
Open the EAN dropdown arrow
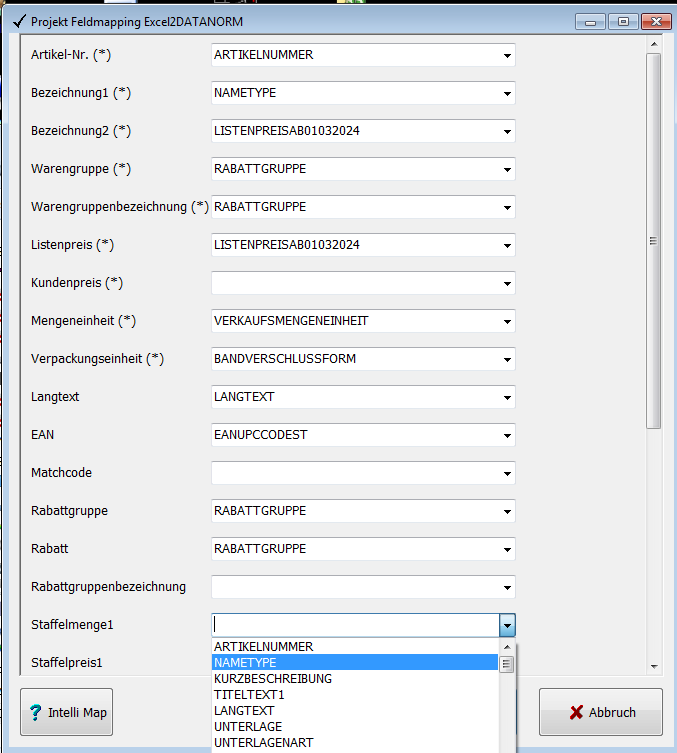point(507,435)
